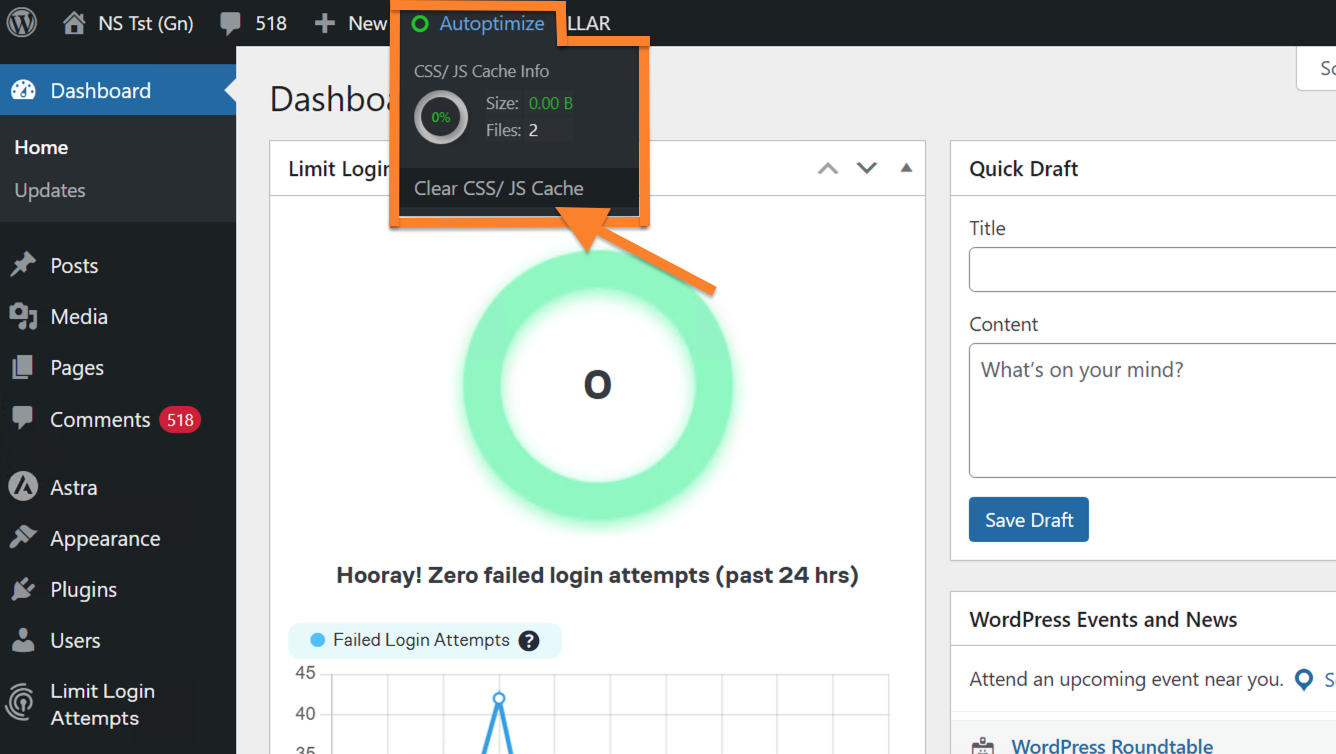Visit site via NS Tst (Gn) home icon
Viewport: 1336px width, 754px height.
tap(74, 23)
